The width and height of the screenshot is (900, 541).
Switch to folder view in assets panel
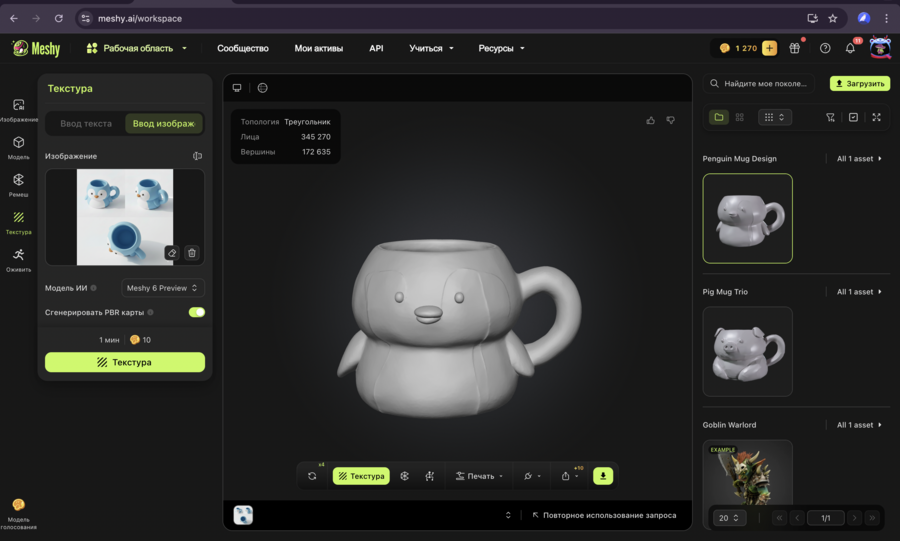pos(718,117)
